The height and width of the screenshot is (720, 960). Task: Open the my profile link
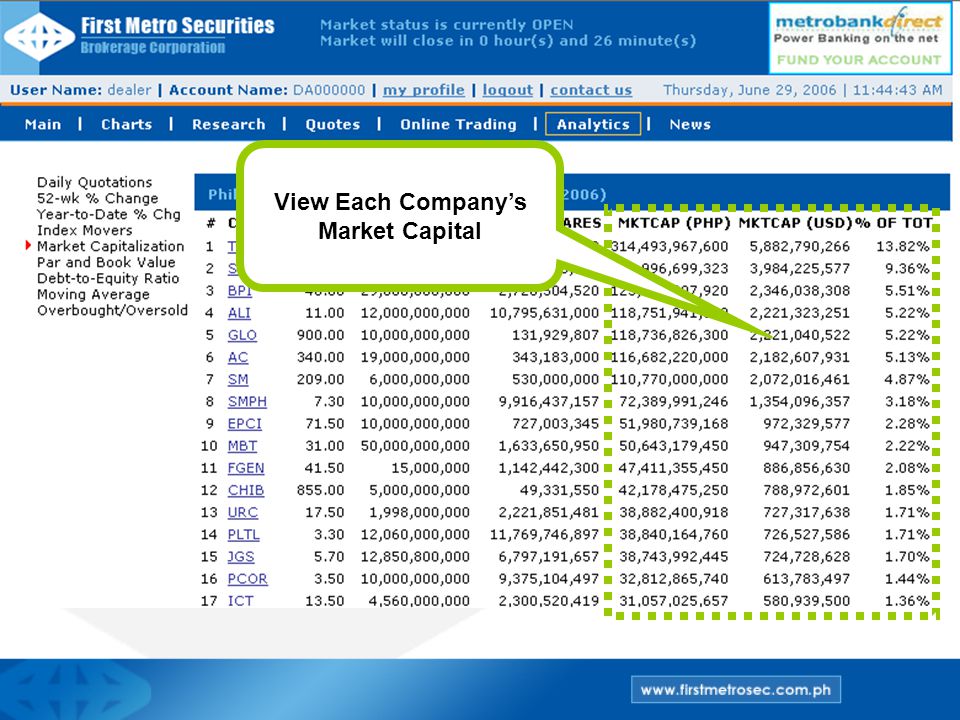[x=424, y=90]
